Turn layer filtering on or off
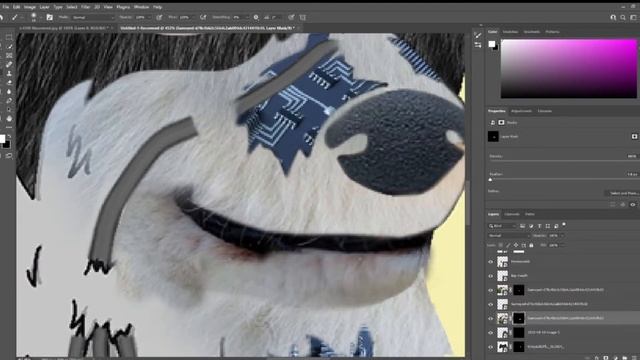 [564, 224]
